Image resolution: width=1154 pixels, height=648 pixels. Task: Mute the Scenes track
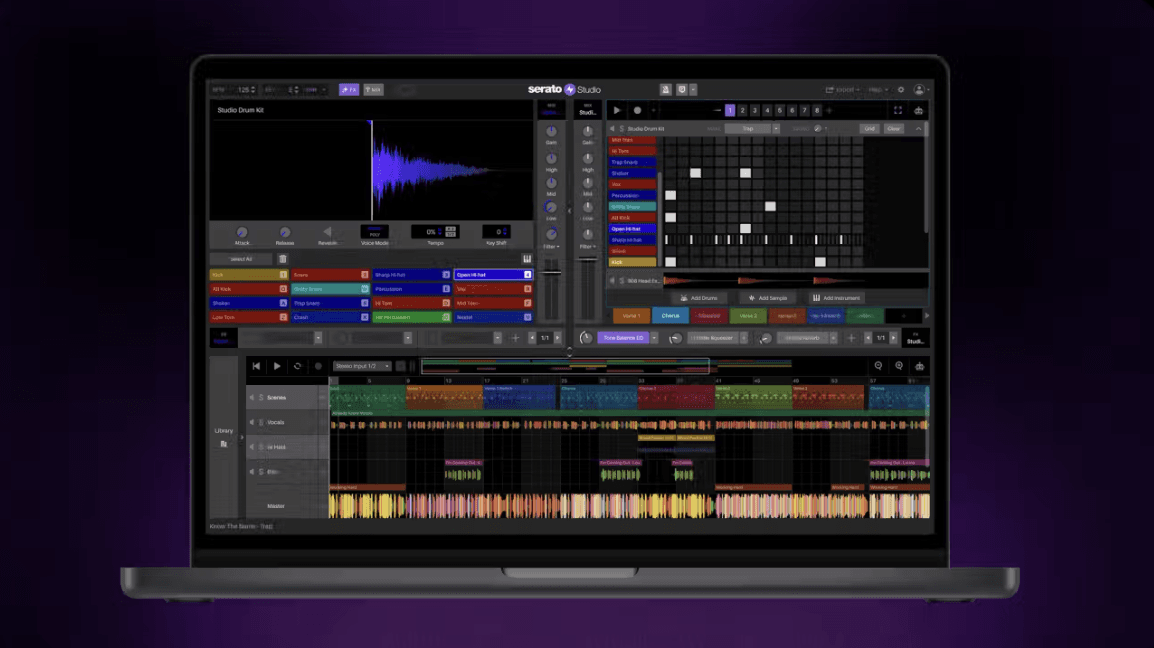pos(252,398)
